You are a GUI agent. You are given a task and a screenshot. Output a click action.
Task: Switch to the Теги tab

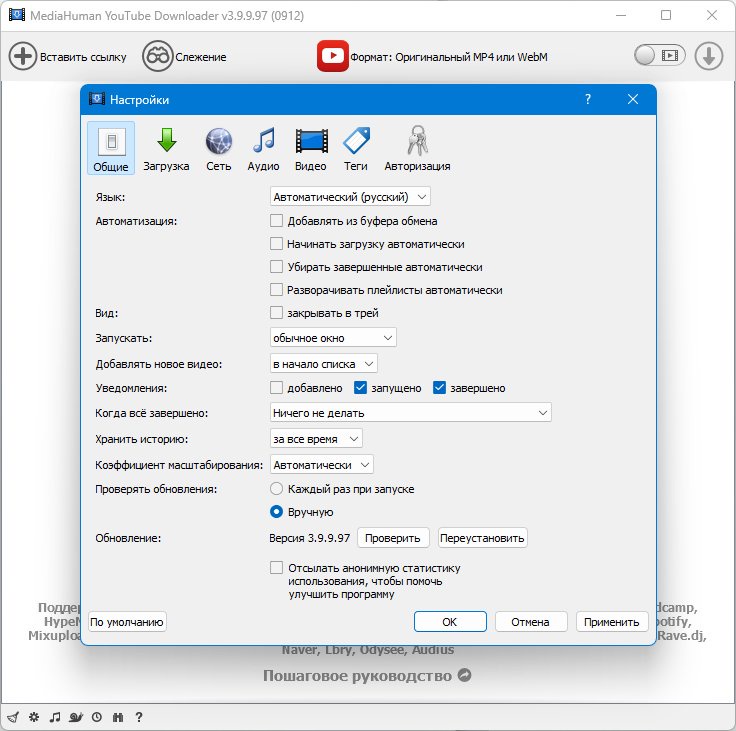(356, 148)
